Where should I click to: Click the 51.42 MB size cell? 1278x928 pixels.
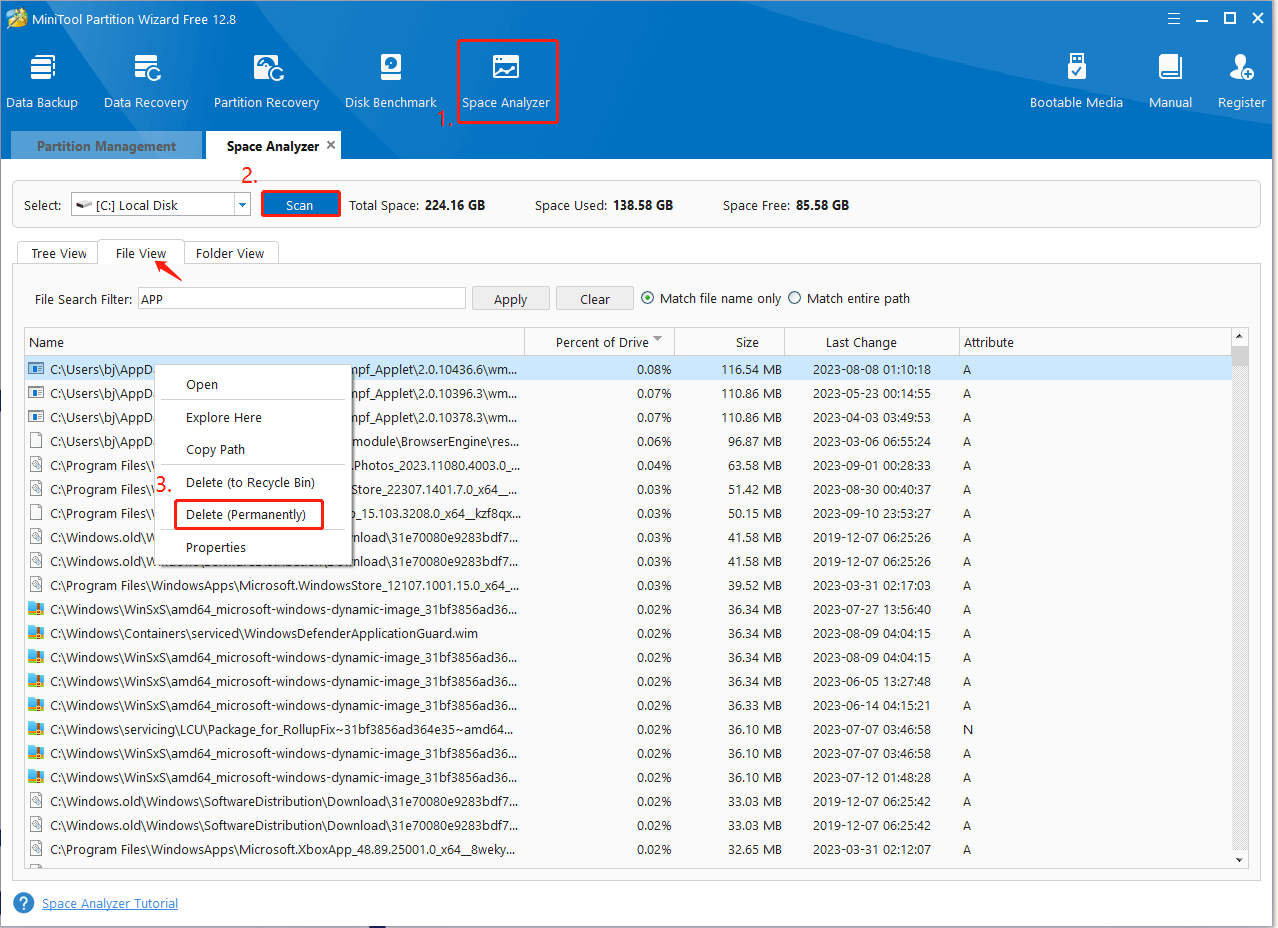(754, 489)
